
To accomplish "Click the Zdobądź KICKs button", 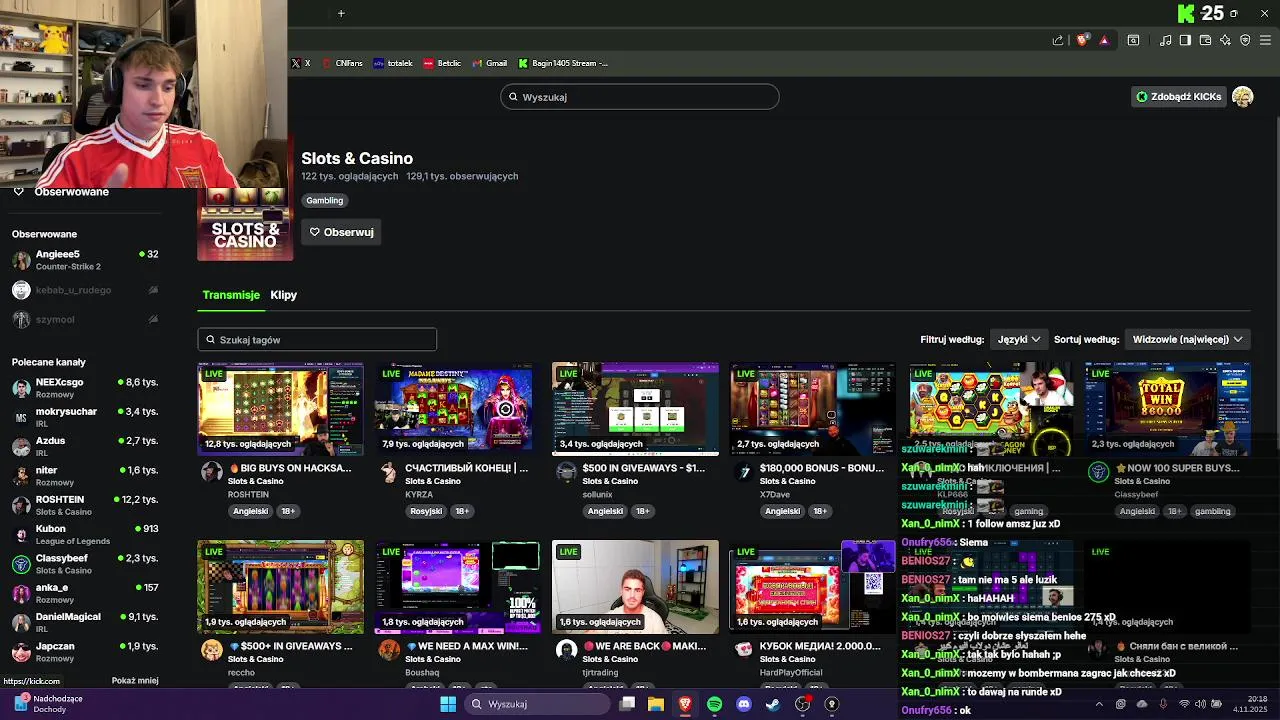I will 1178,96.
